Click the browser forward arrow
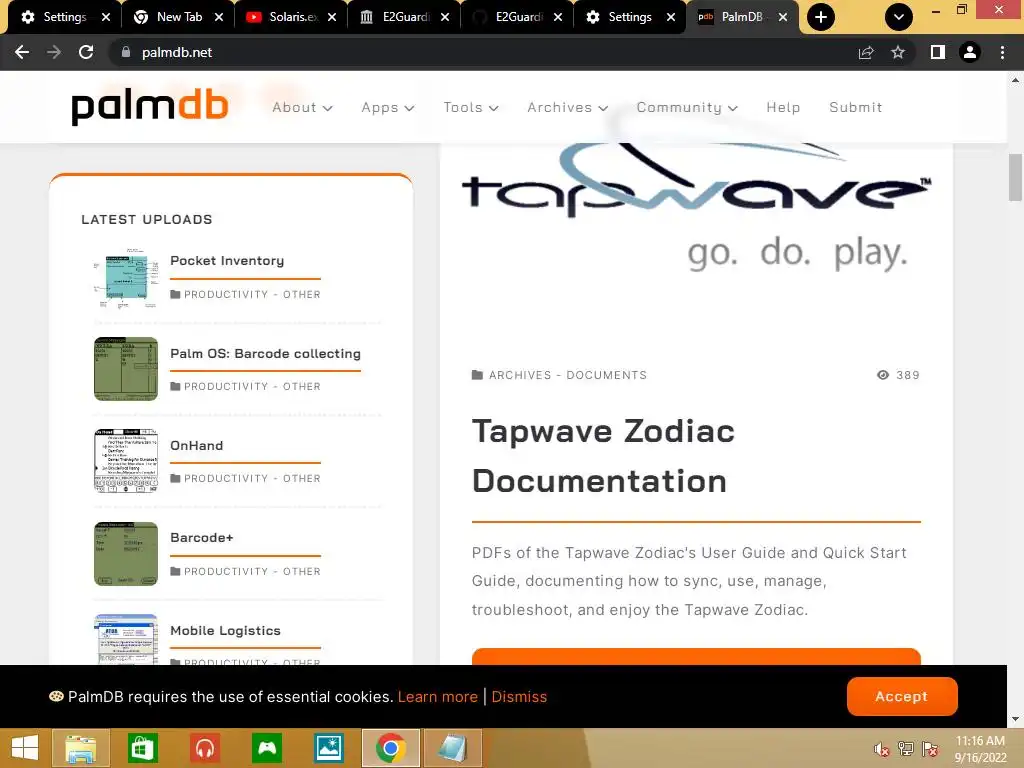This screenshot has width=1024, height=768. (x=54, y=52)
